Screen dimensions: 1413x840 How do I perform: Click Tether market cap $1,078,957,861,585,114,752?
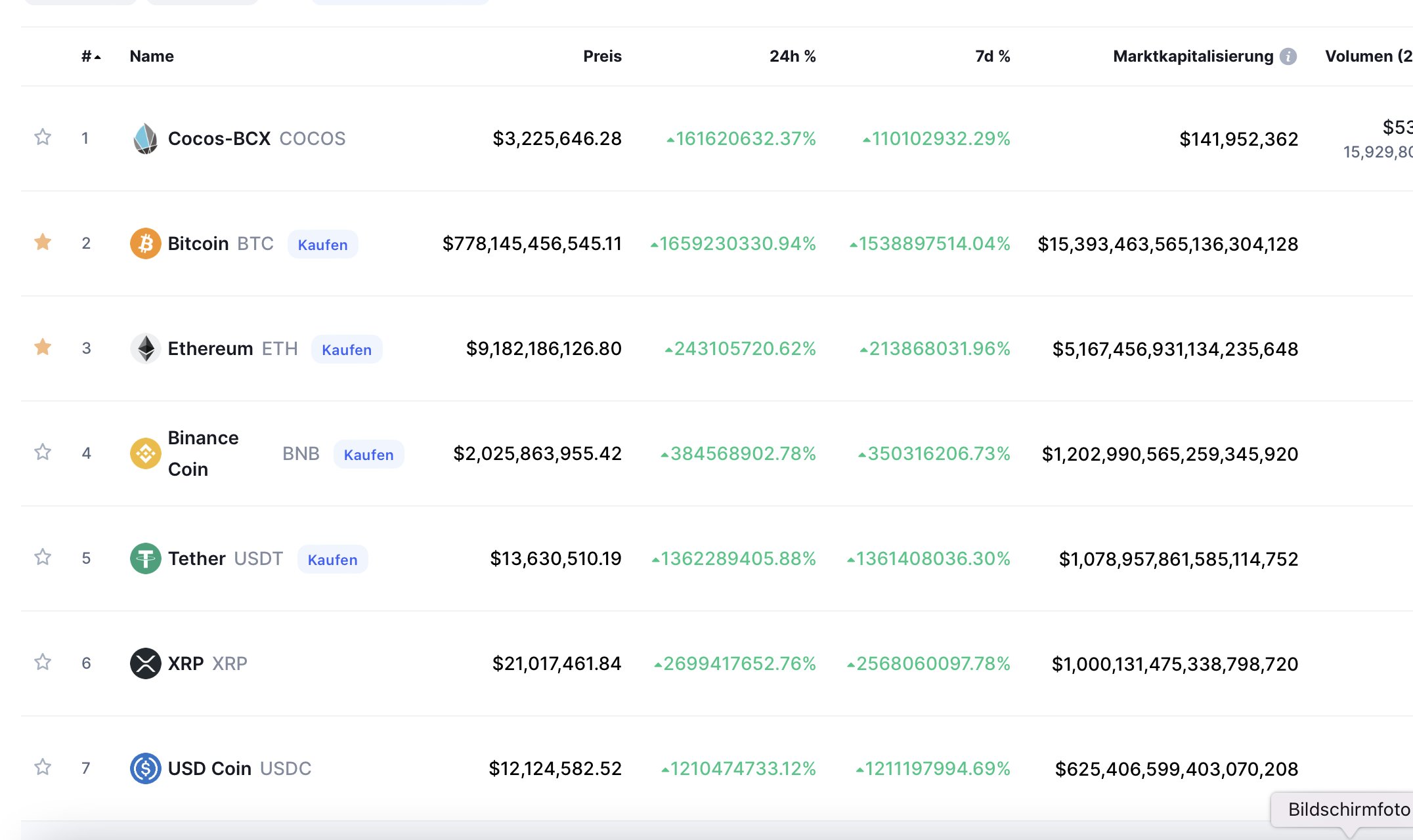click(1179, 558)
